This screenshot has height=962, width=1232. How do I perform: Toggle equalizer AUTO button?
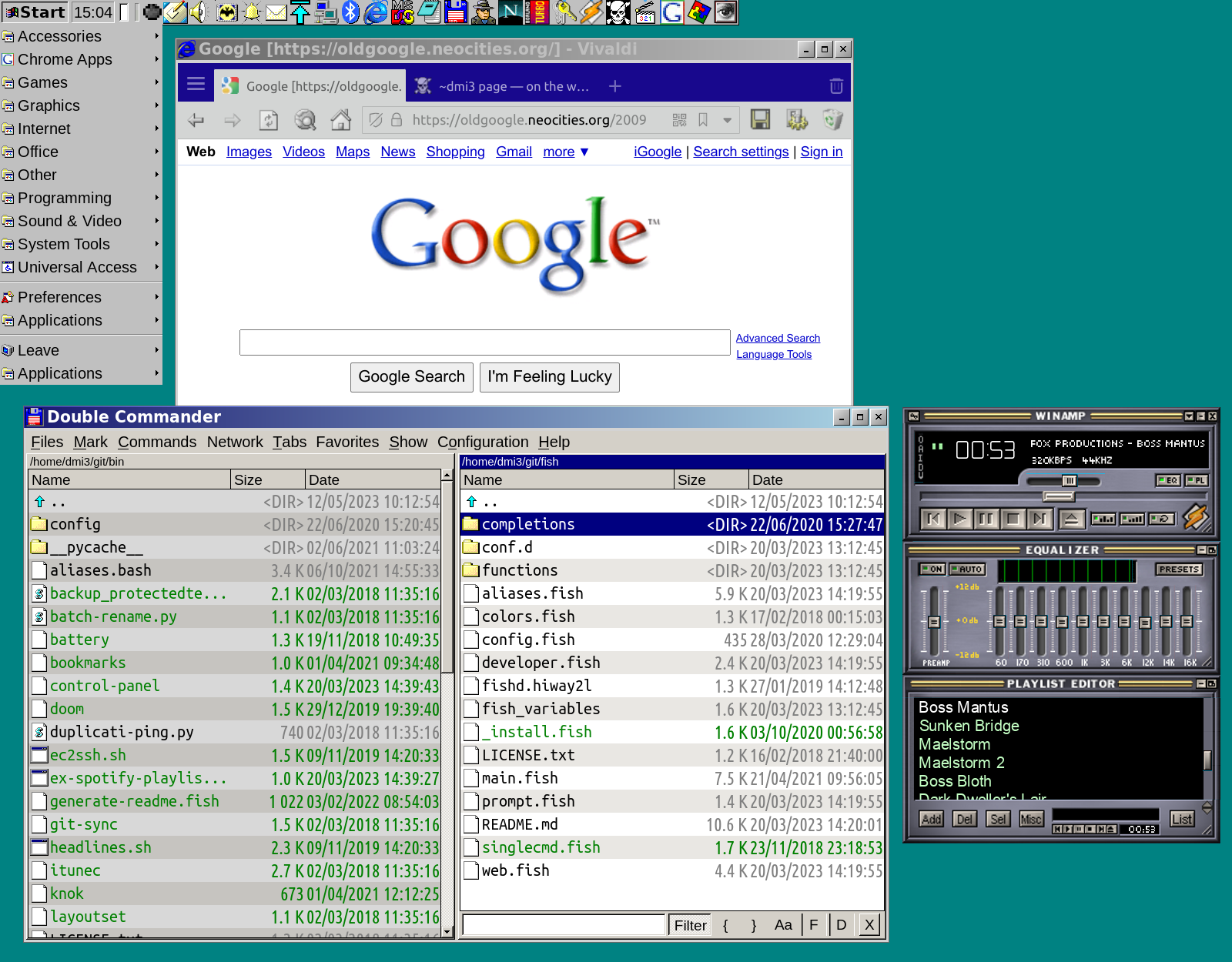[x=967, y=570]
